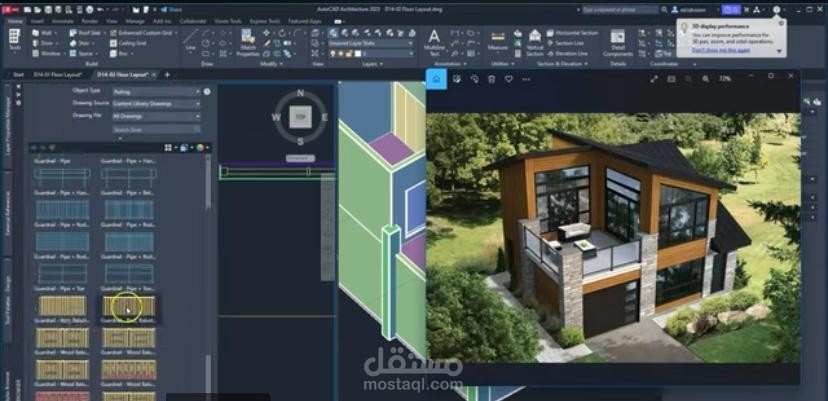Click the zoom-in magnifier in image viewer
828x401 pixels.
705,79
